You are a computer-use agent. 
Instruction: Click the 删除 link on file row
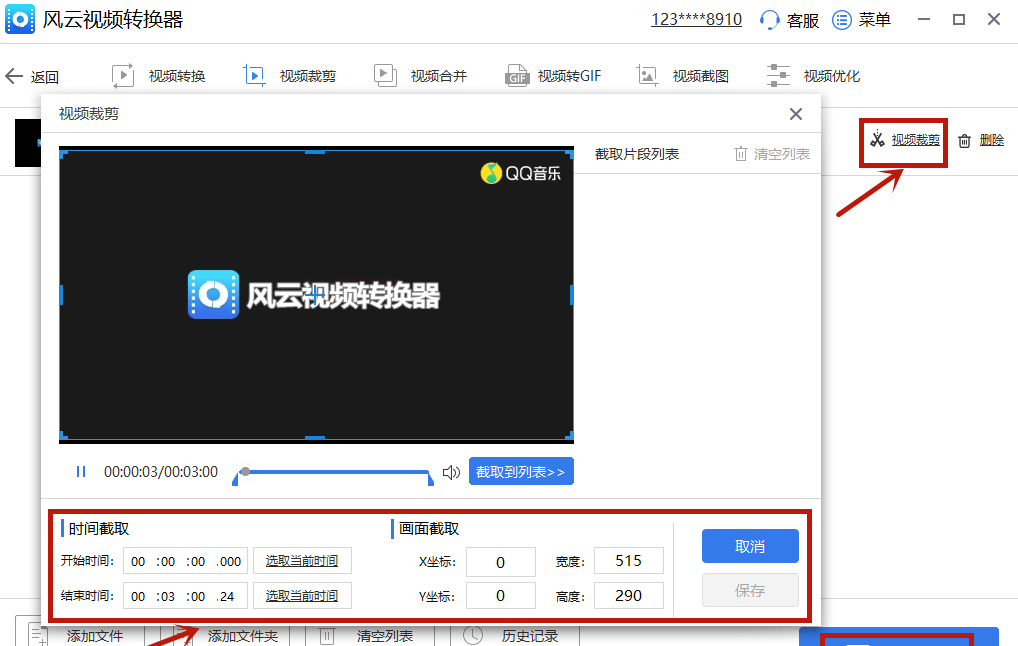pyautogui.click(x=991, y=140)
